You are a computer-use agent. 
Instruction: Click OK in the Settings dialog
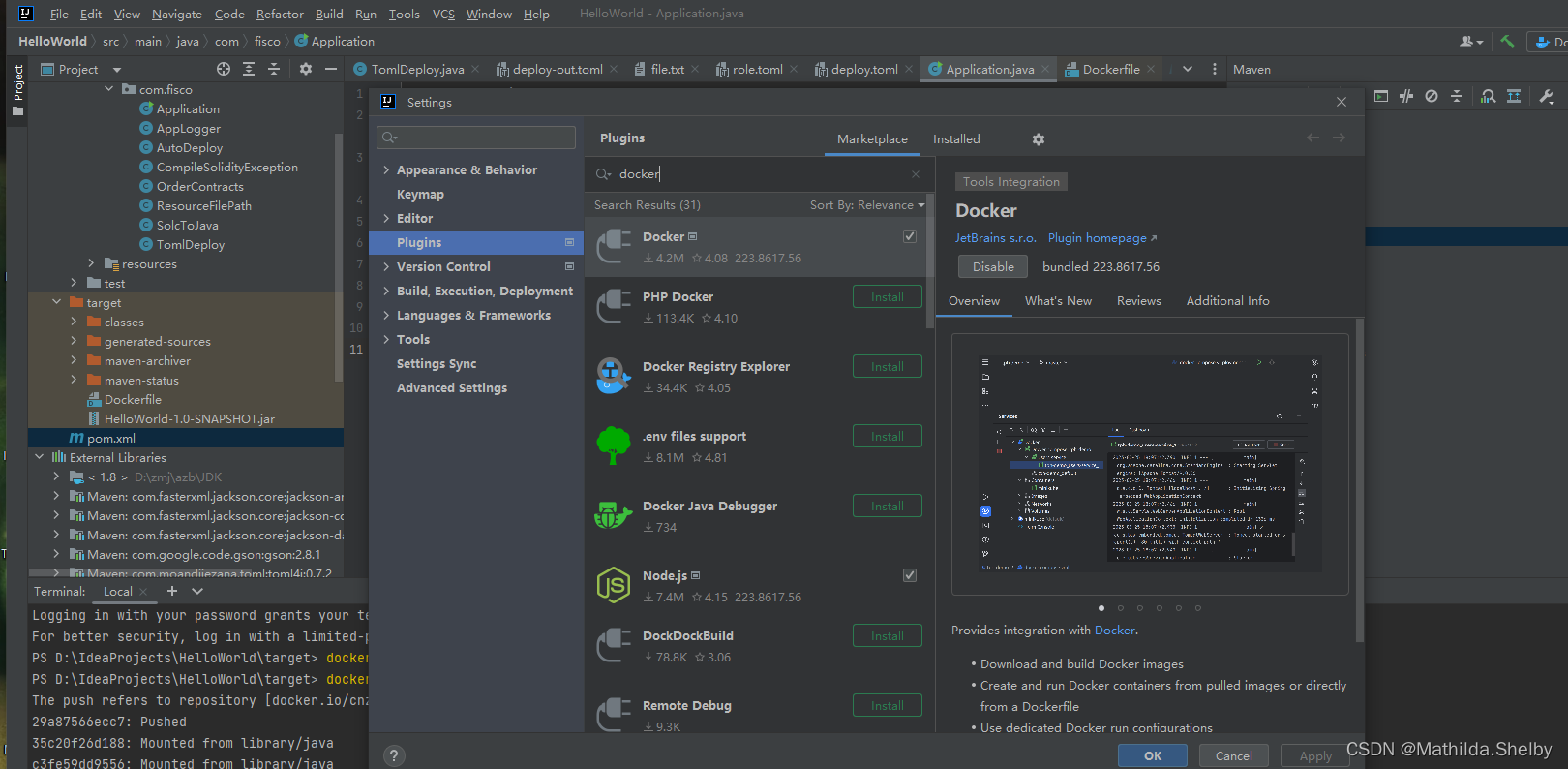pyautogui.click(x=1153, y=756)
